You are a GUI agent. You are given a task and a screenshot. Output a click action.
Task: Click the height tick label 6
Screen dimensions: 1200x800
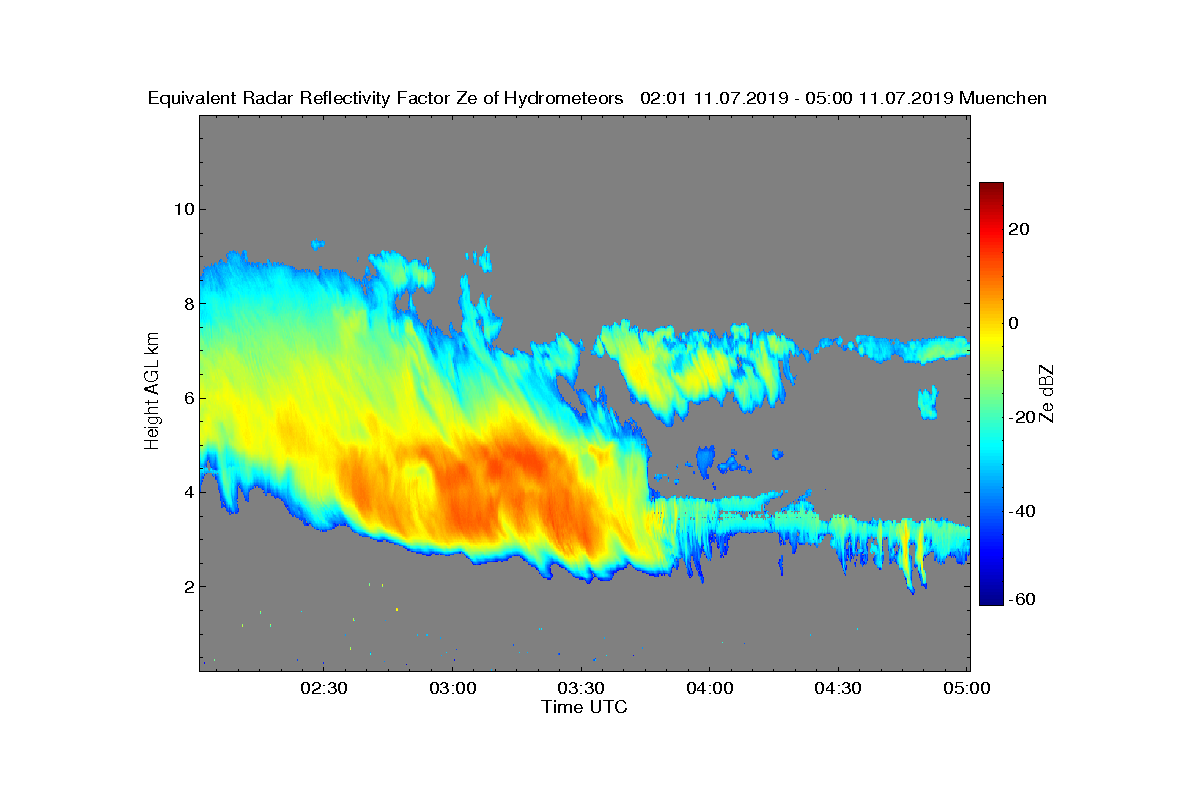pyautogui.click(x=187, y=398)
